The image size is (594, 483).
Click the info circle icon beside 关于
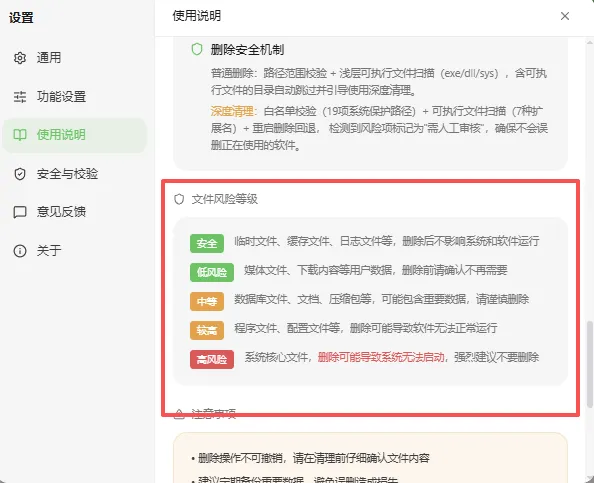[x=20, y=251]
